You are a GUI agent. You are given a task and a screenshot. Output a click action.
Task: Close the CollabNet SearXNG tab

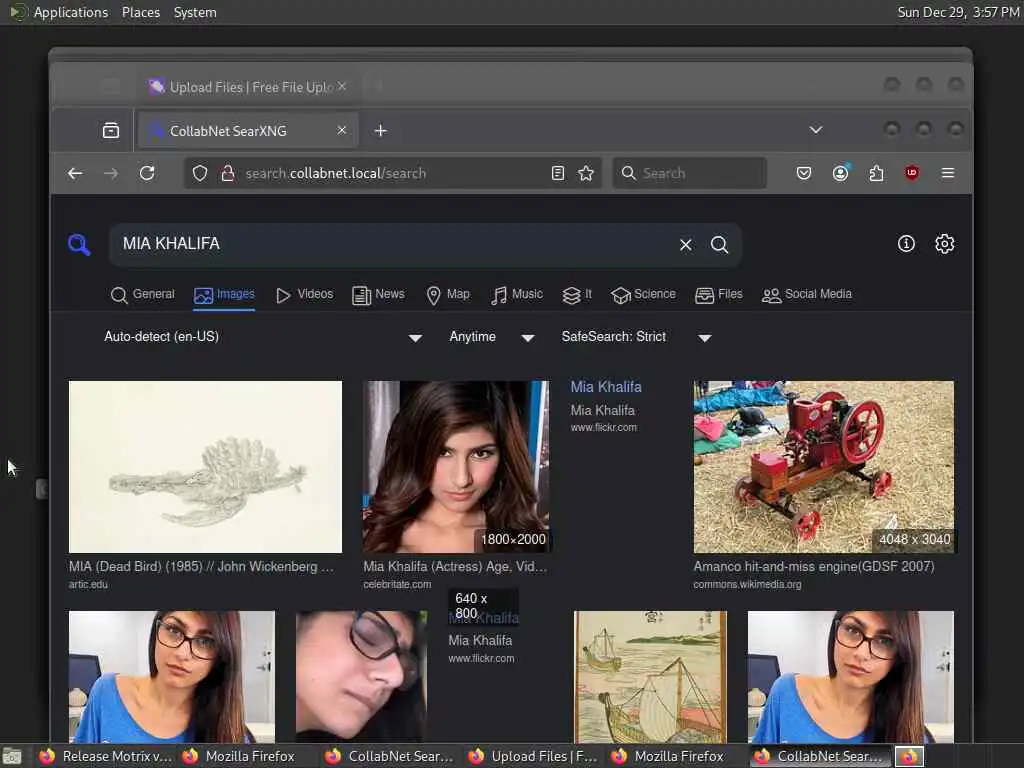pos(342,131)
